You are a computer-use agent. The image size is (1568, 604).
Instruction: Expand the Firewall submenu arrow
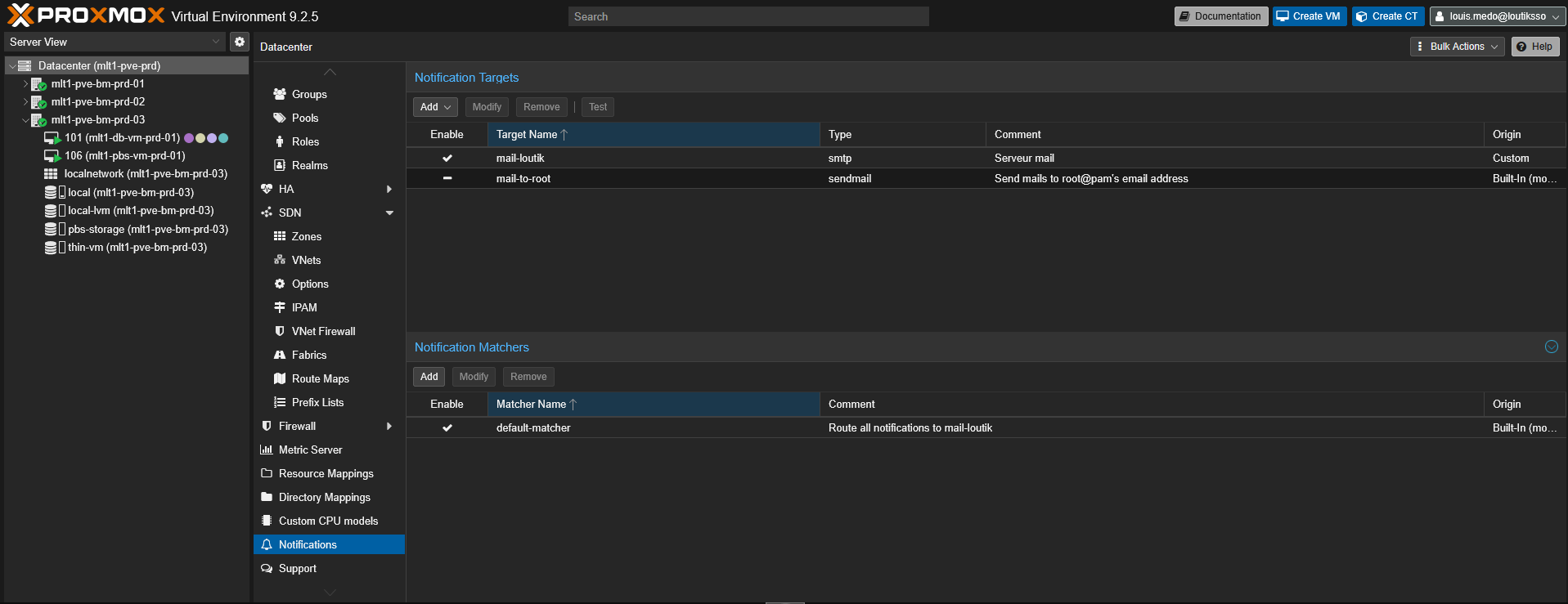[389, 426]
